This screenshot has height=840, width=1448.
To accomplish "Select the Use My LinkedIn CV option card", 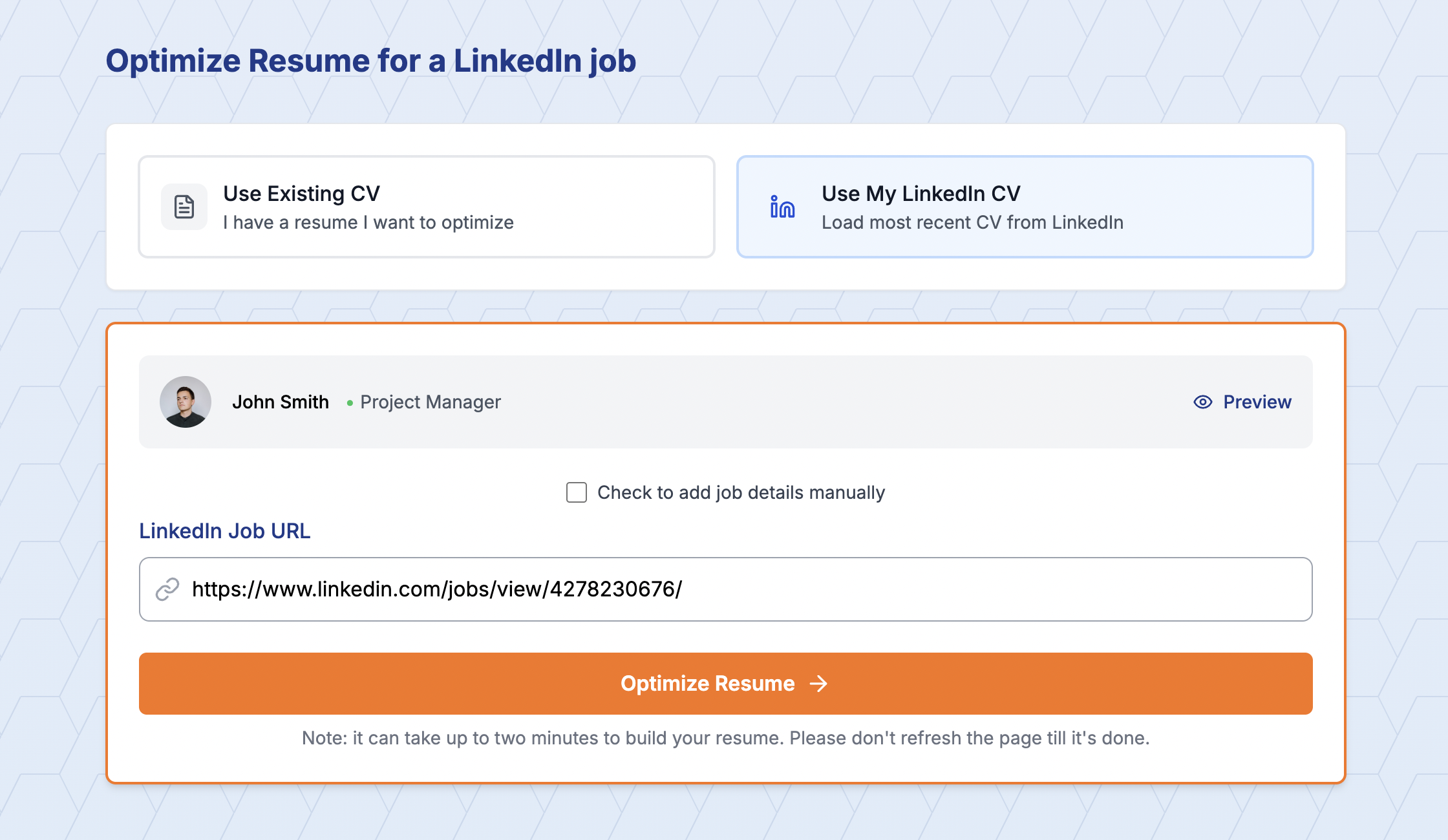I will click(1025, 207).
